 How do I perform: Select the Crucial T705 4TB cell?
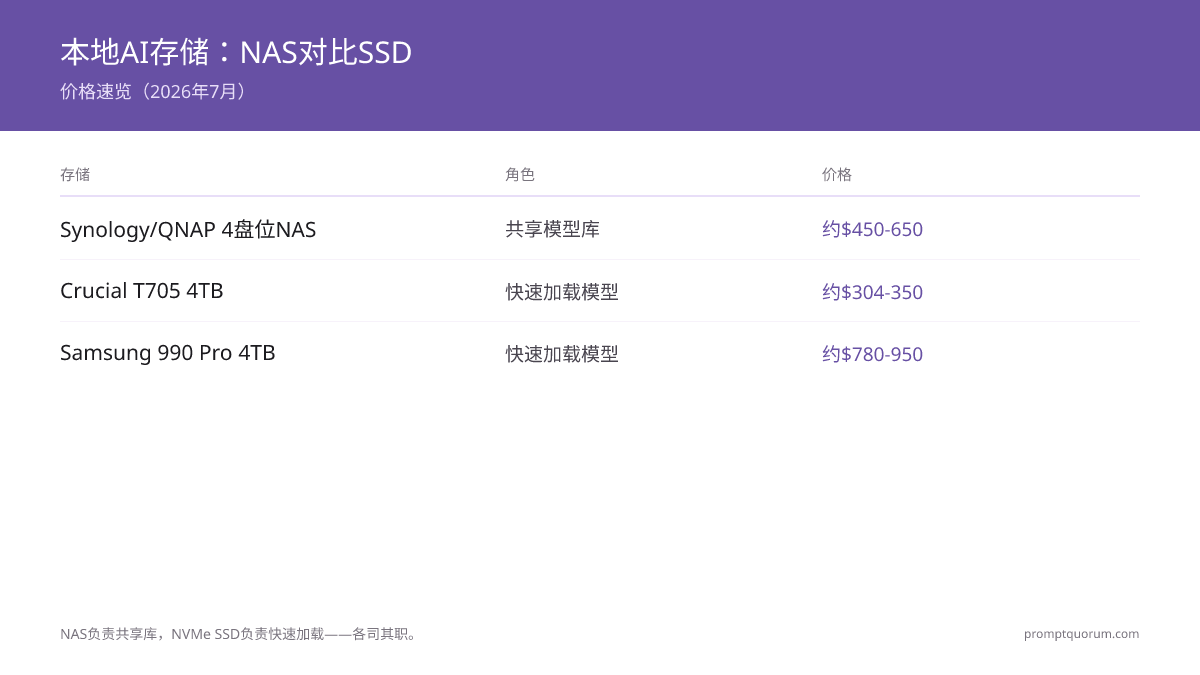pyautogui.click(x=142, y=291)
